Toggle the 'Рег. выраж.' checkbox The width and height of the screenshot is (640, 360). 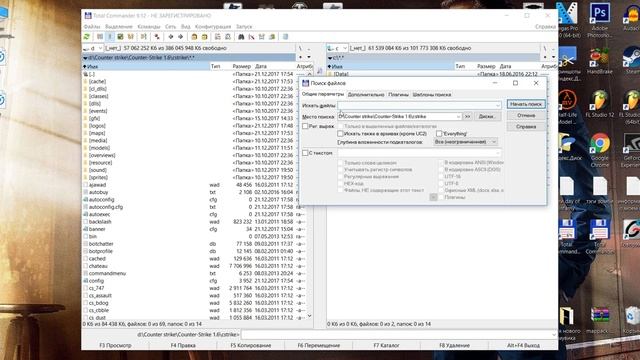[x=305, y=126]
